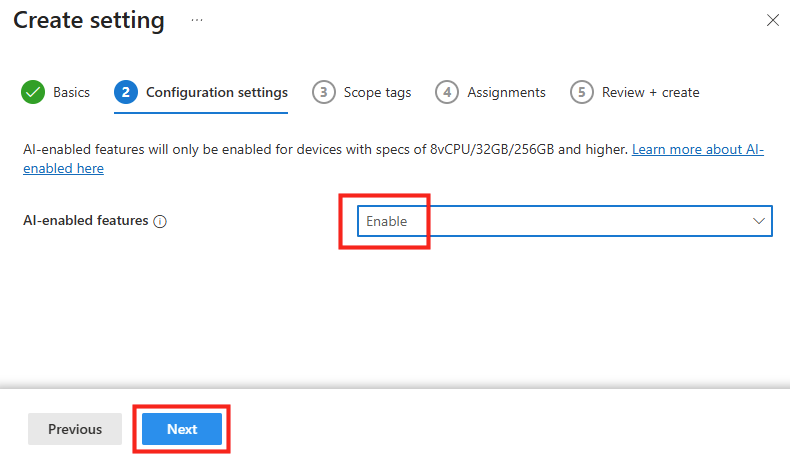
Task: Go back to the Basics tab
Action: 71,92
